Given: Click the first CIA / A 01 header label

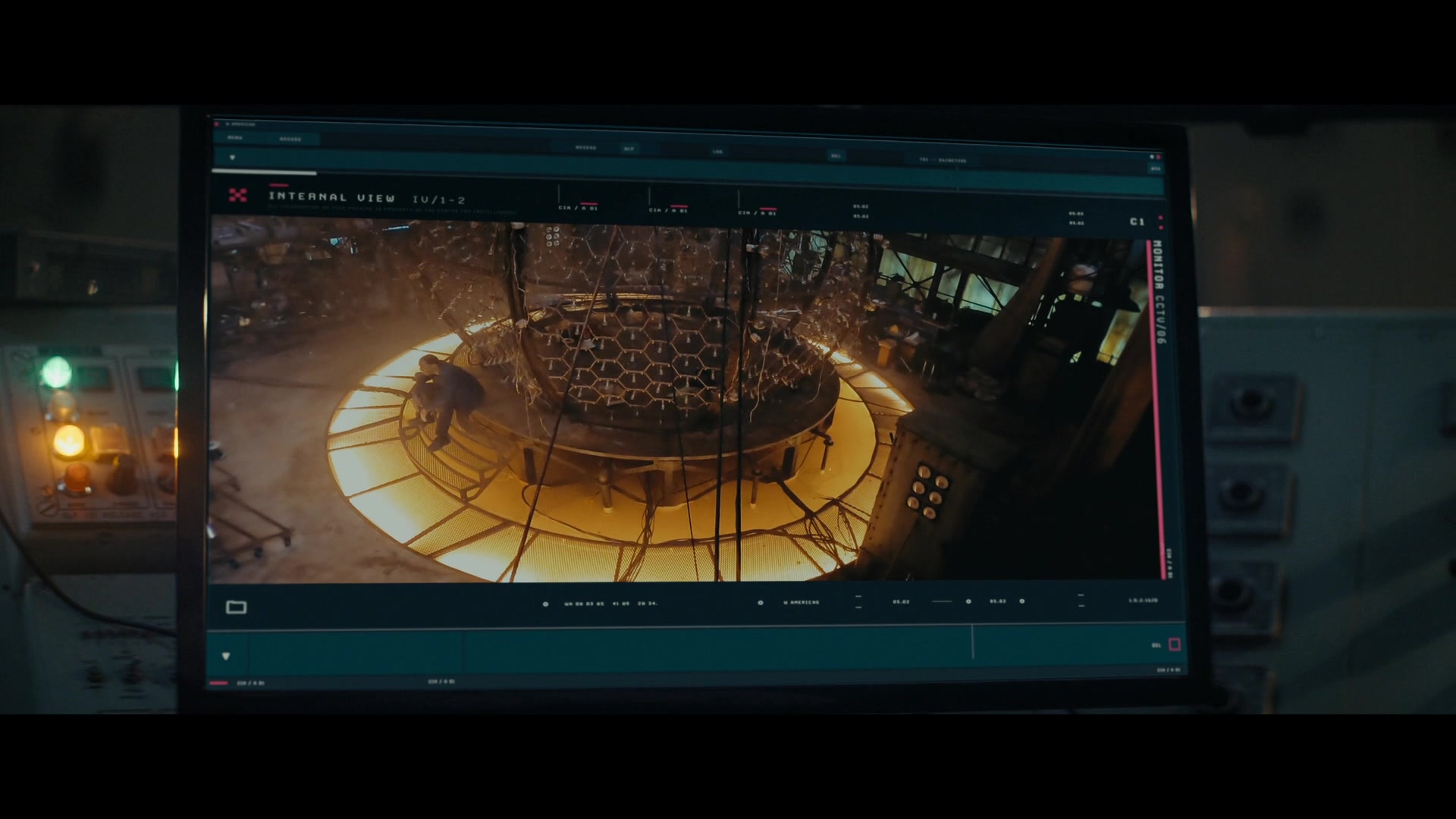Looking at the screenshot, I should click(x=578, y=208).
